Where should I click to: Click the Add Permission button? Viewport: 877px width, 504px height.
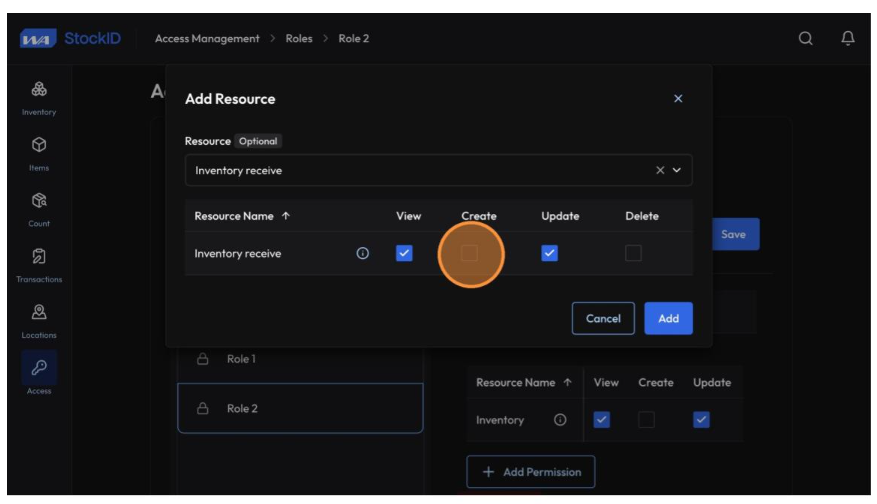(530, 472)
